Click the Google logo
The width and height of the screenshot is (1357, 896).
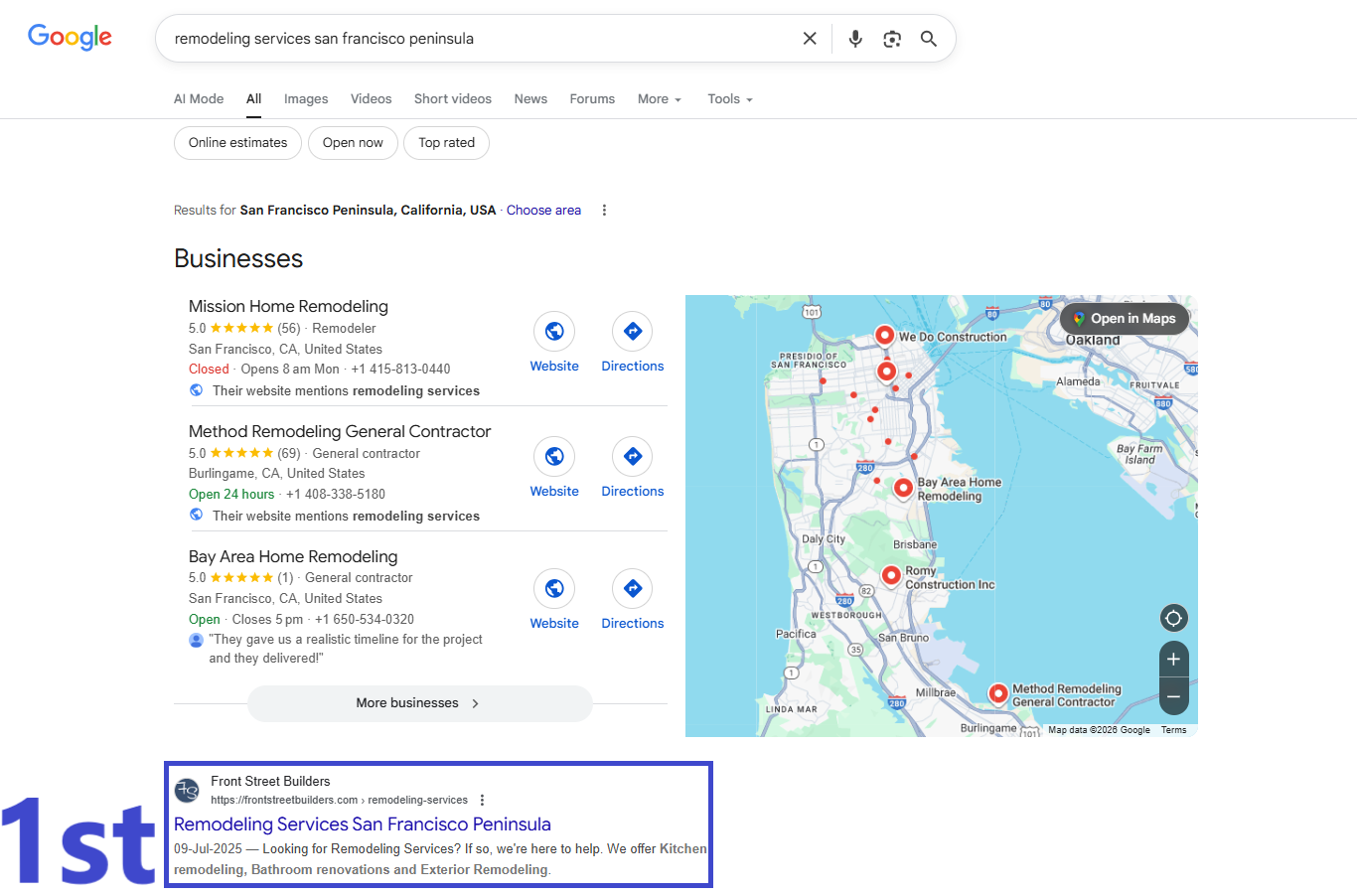click(70, 38)
